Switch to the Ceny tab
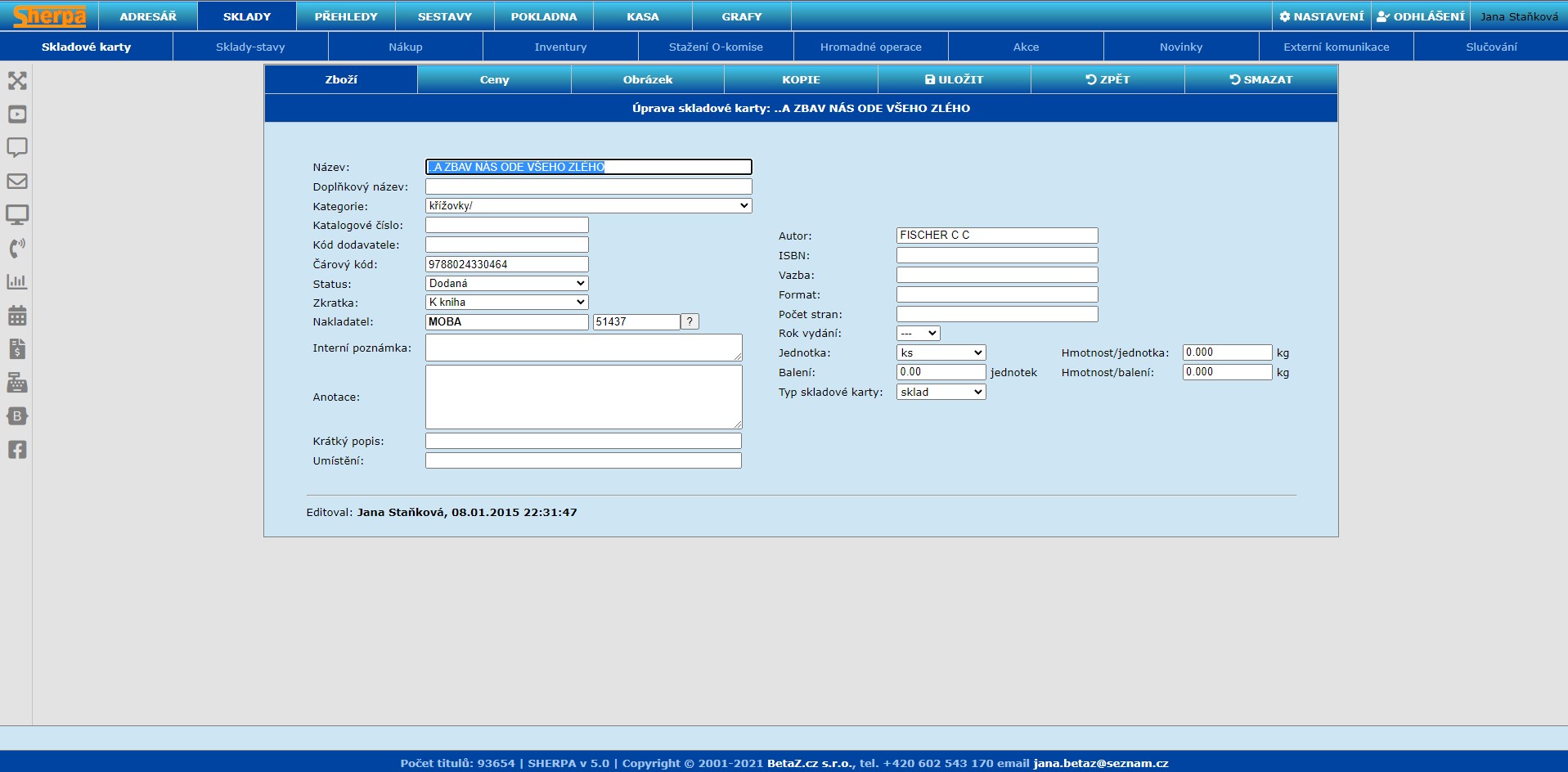1568x772 pixels. tap(494, 79)
